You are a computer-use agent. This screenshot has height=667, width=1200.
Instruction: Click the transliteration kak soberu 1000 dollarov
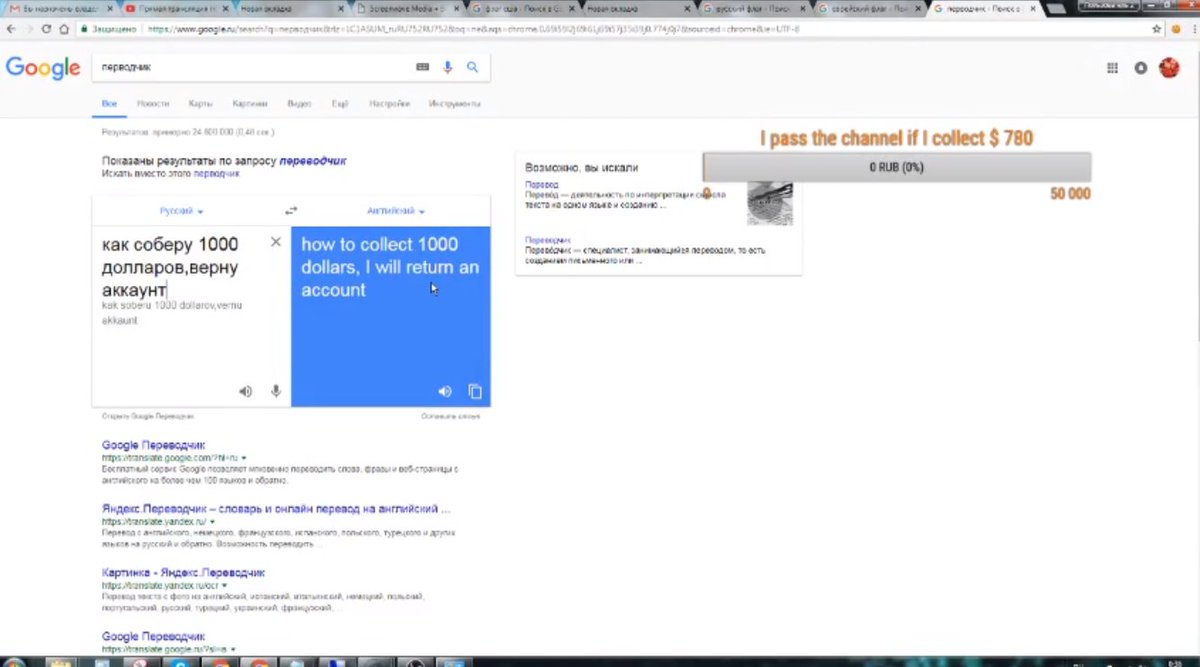171,313
